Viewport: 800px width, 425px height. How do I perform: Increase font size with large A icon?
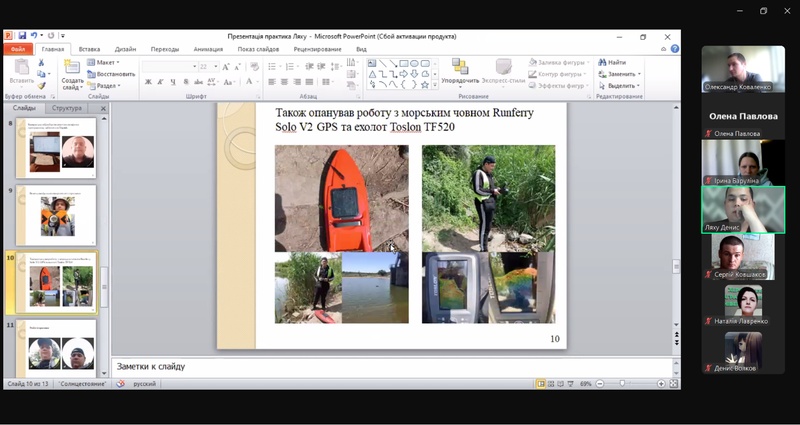click(x=226, y=67)
